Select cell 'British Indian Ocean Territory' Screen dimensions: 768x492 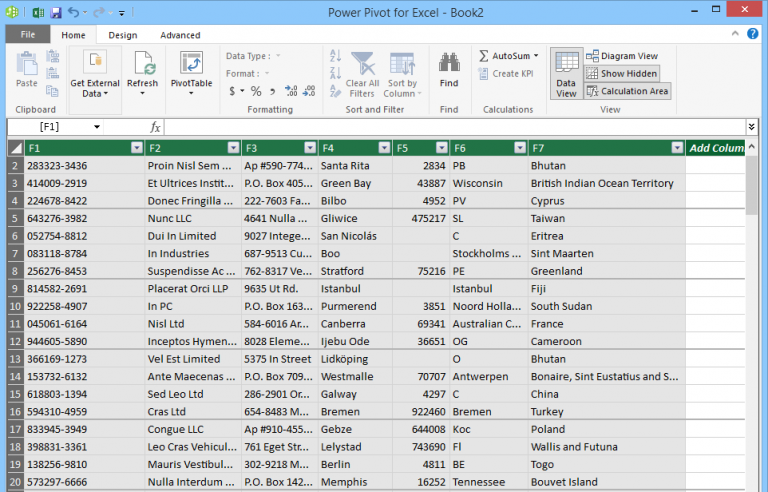click(607, 183)
